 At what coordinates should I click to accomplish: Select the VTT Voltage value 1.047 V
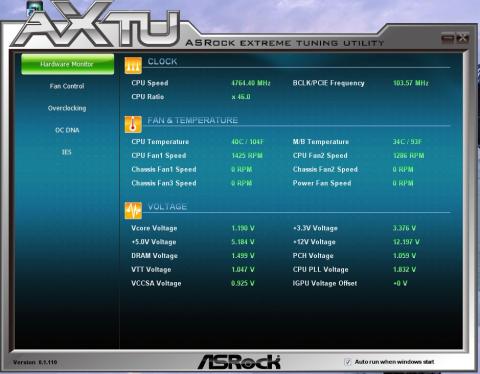pos(243,269)
